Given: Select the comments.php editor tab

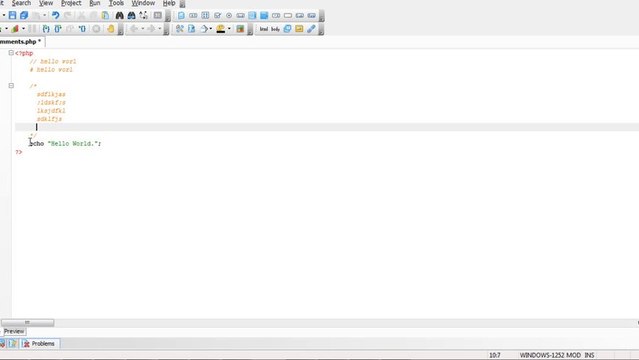Looking at the screenshot, I should pyautogui.click(x=21, y=42).
